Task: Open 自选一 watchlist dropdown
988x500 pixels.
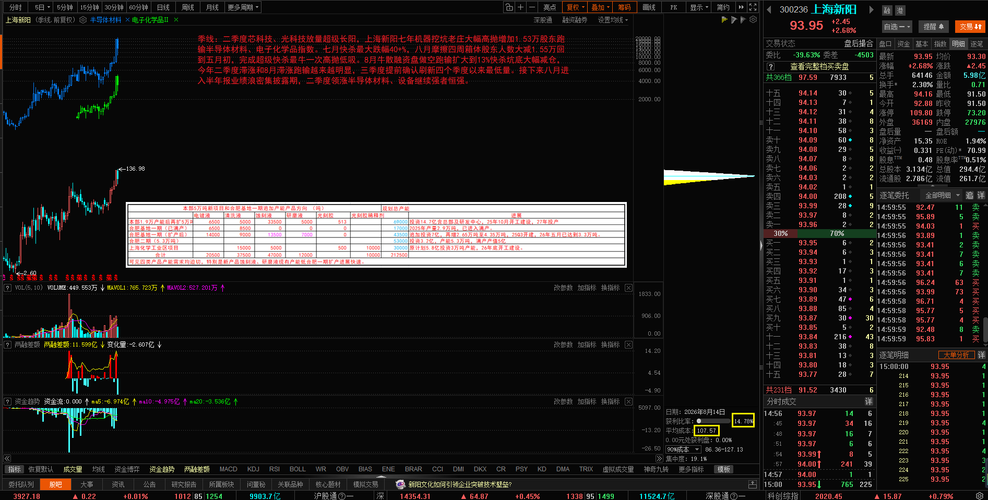Action: pyautogui.click(x=897, y=26)
